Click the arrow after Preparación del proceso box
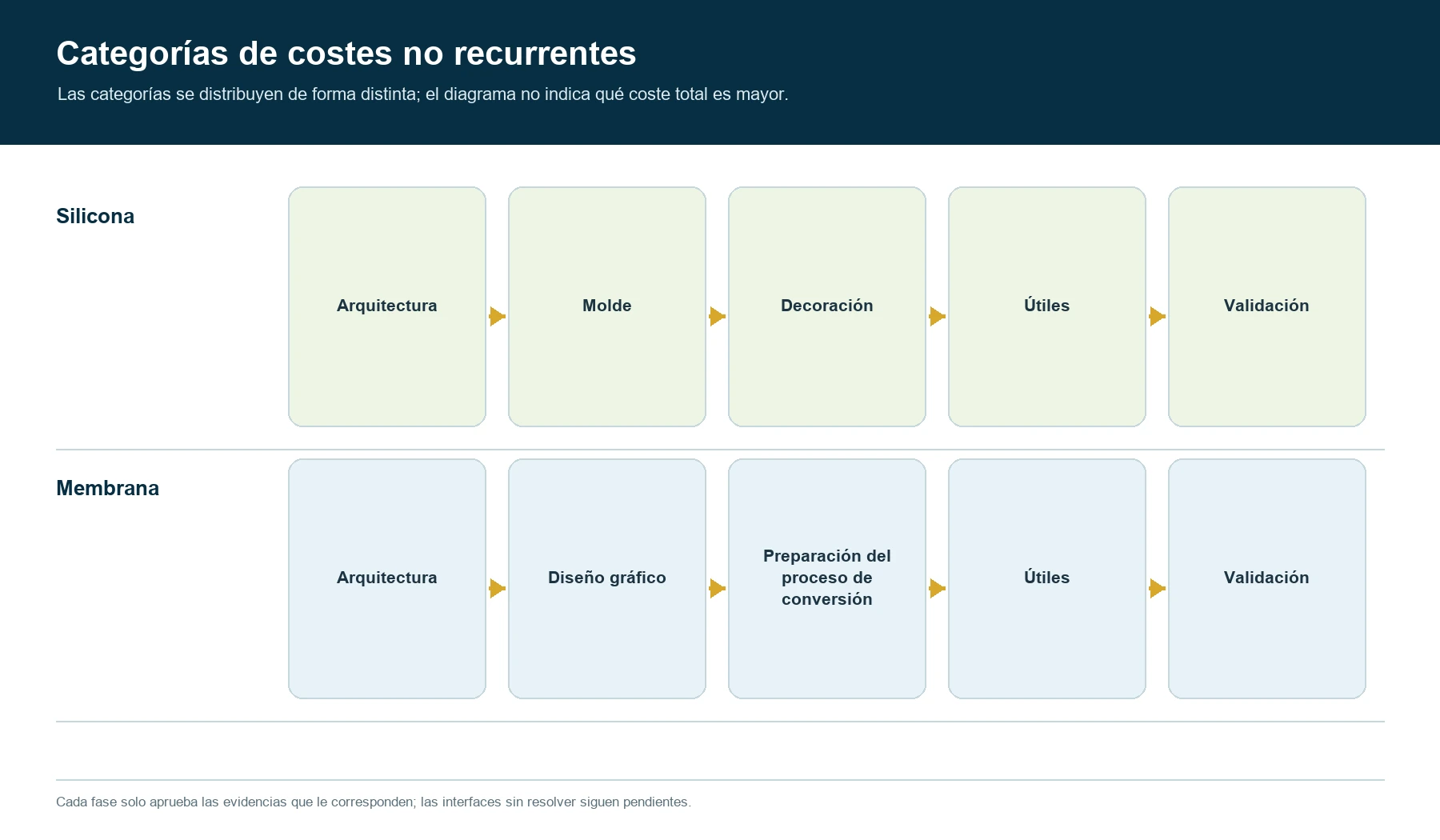This screenshot has height=840, width=1440. point(937,589)
